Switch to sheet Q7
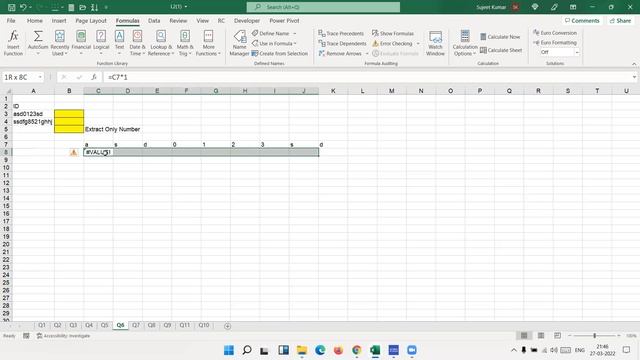The width and height of the screenshot is (640, 360). [136, 325]
